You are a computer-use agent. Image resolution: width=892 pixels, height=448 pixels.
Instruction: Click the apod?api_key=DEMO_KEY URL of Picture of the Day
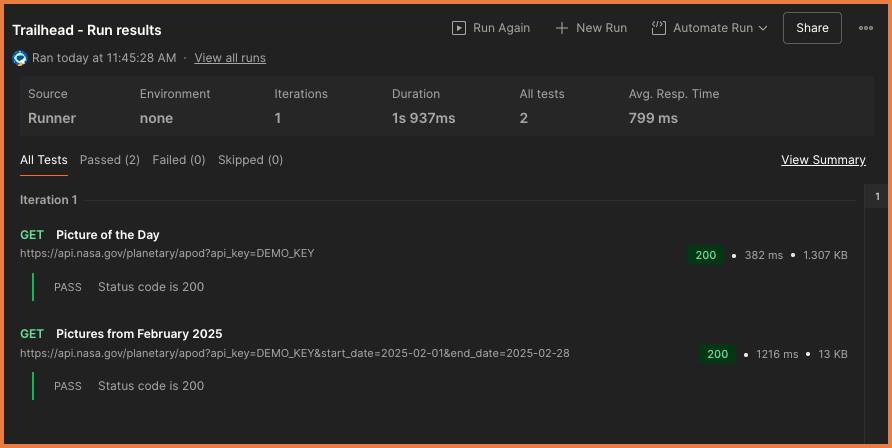pos(167,253)
